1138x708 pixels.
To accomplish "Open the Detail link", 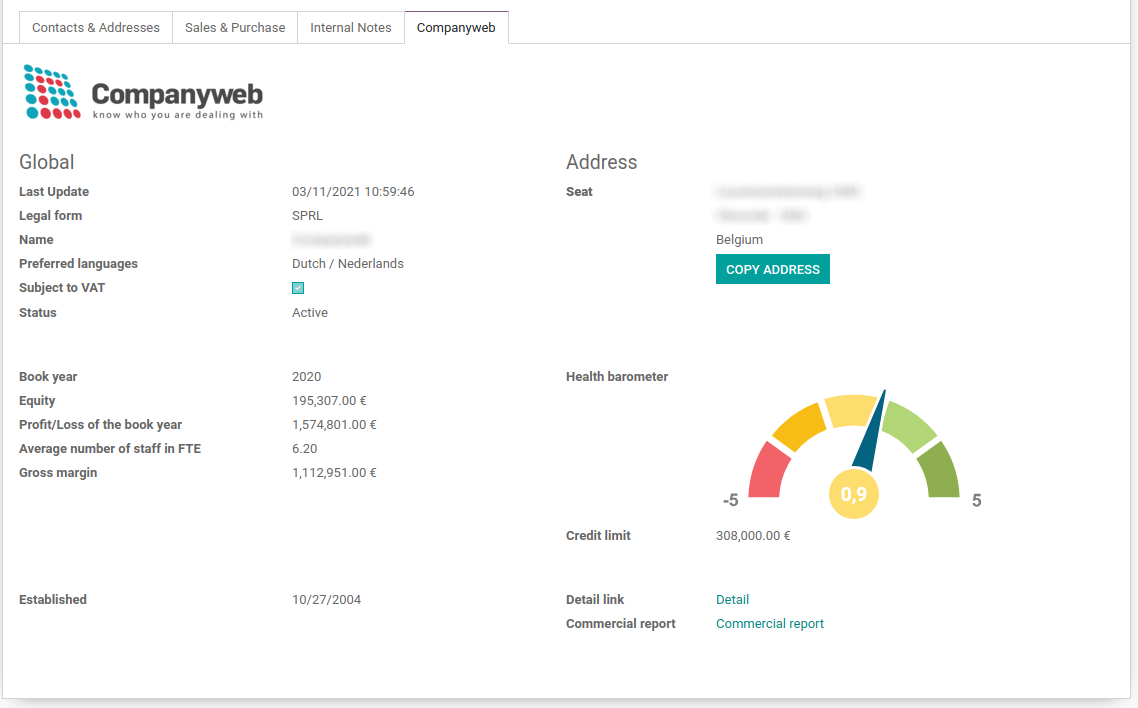I will tap(732, 599).
